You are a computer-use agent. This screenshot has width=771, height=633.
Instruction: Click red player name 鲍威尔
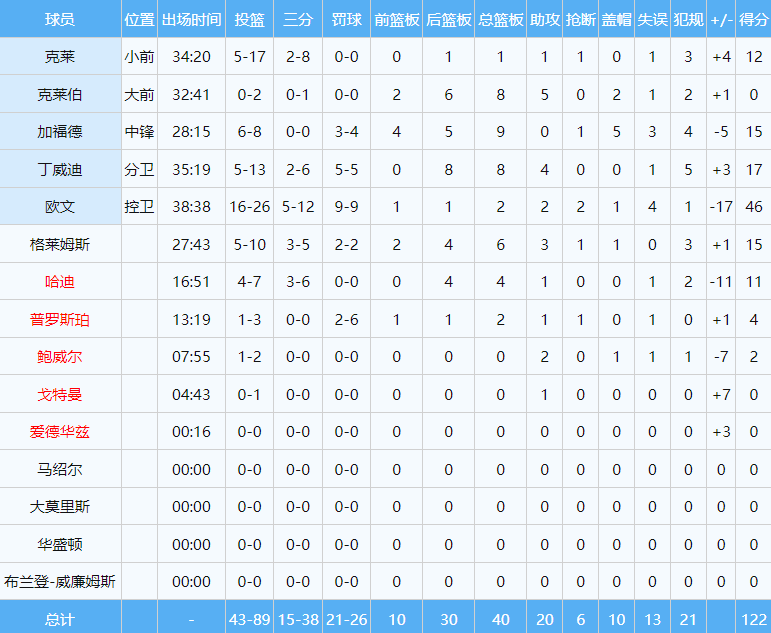(60, 357)
